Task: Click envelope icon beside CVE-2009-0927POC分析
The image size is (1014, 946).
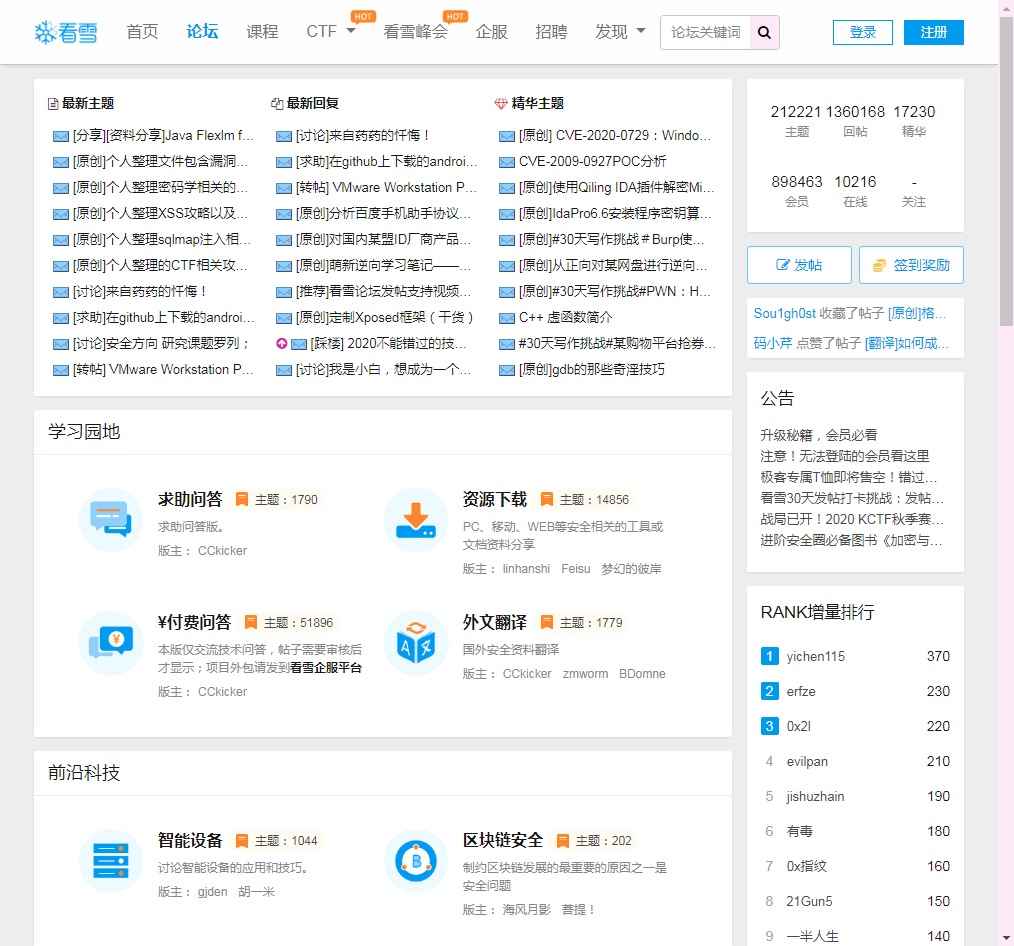Action: tap(507, 162)
